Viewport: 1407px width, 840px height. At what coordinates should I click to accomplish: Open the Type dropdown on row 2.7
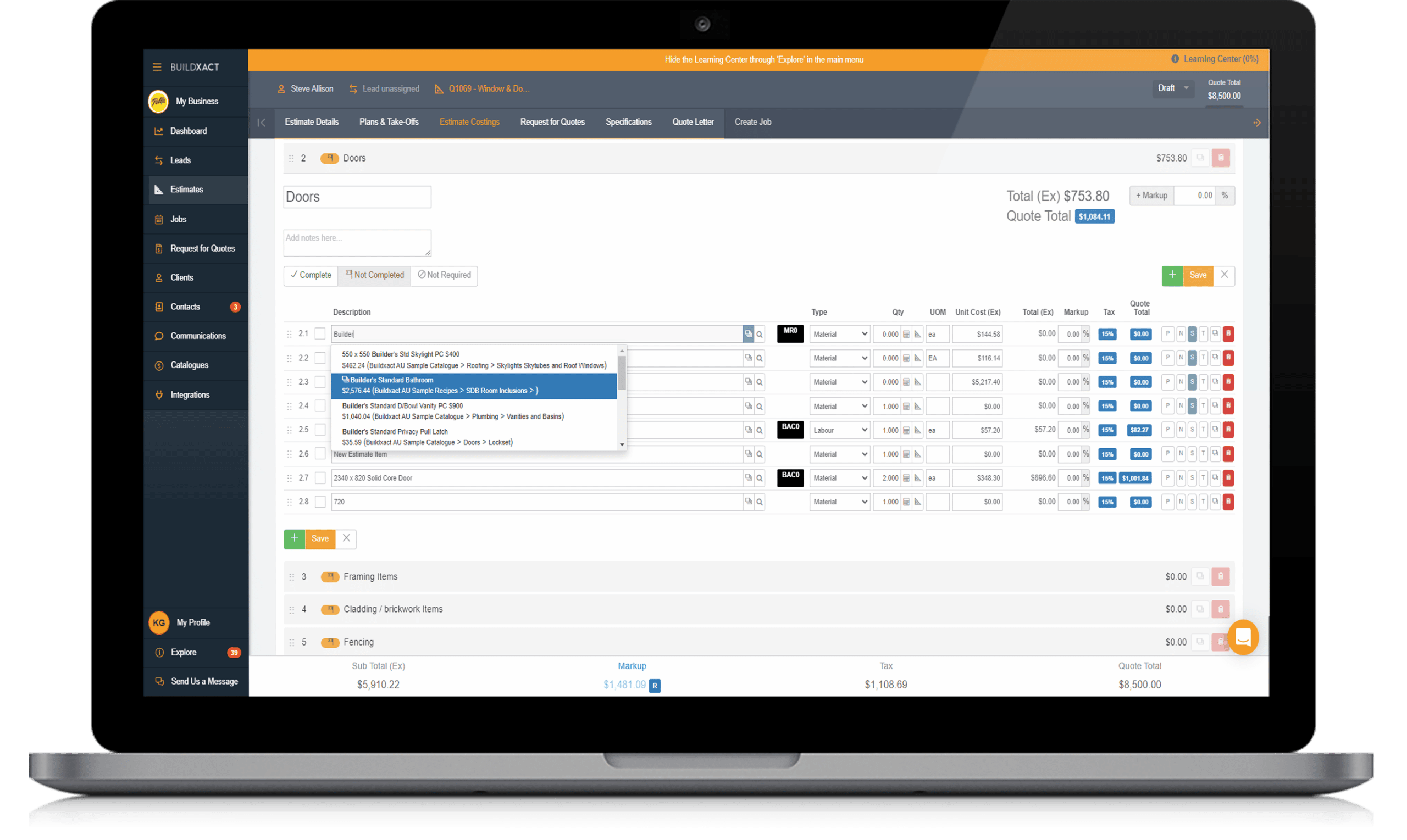click(839, 479)
